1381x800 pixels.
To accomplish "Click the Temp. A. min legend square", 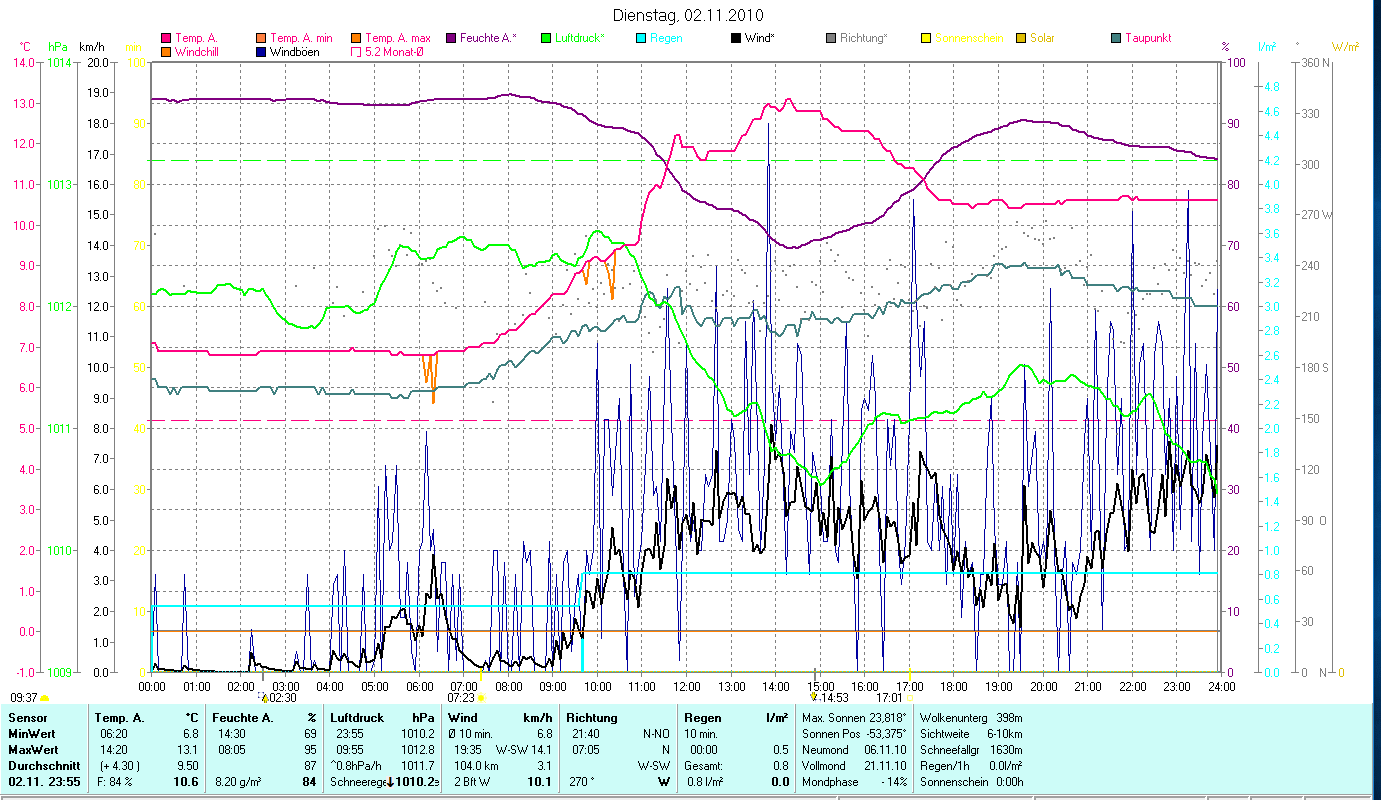I will [262, 38].
